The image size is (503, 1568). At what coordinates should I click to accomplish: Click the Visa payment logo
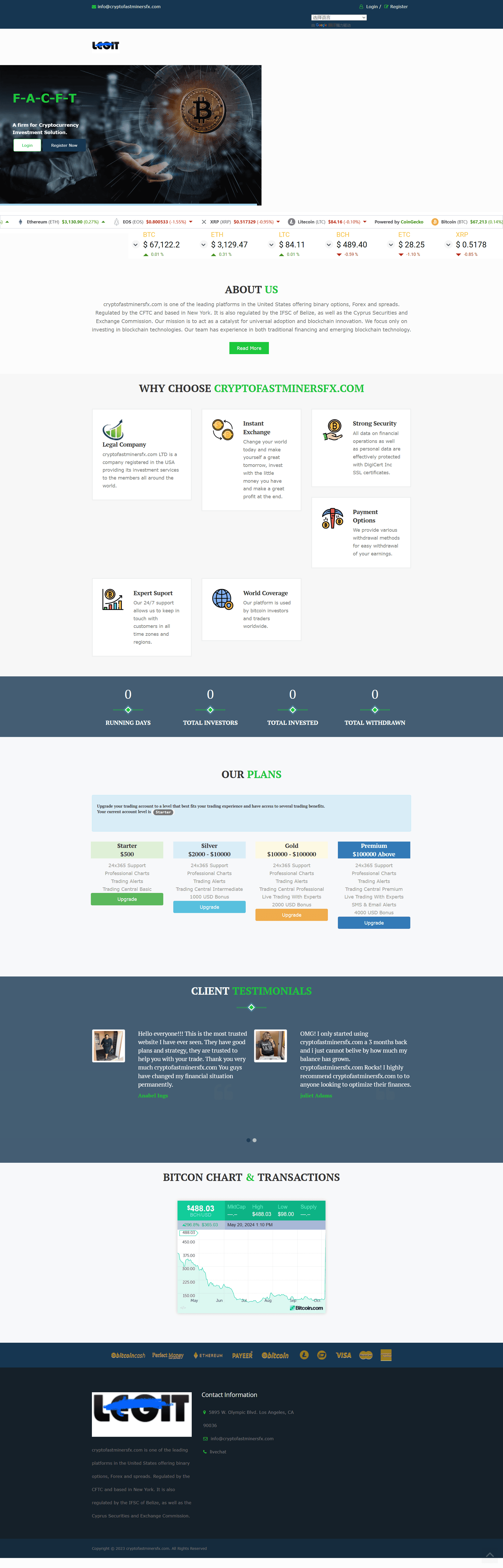click(x=344, y=1356)
